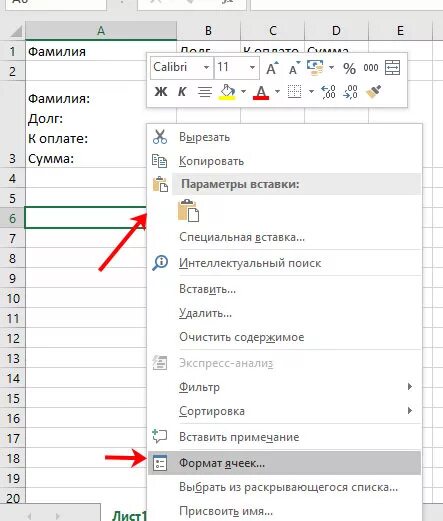Choose Вставить… from context menu
Image resolution: width=443 pixels, height=521 pixels.
[x=285, y=289]
